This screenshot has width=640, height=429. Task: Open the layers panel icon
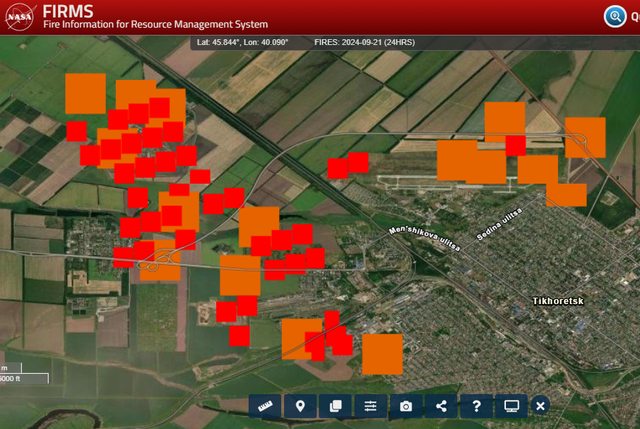(x=335, y=406)
